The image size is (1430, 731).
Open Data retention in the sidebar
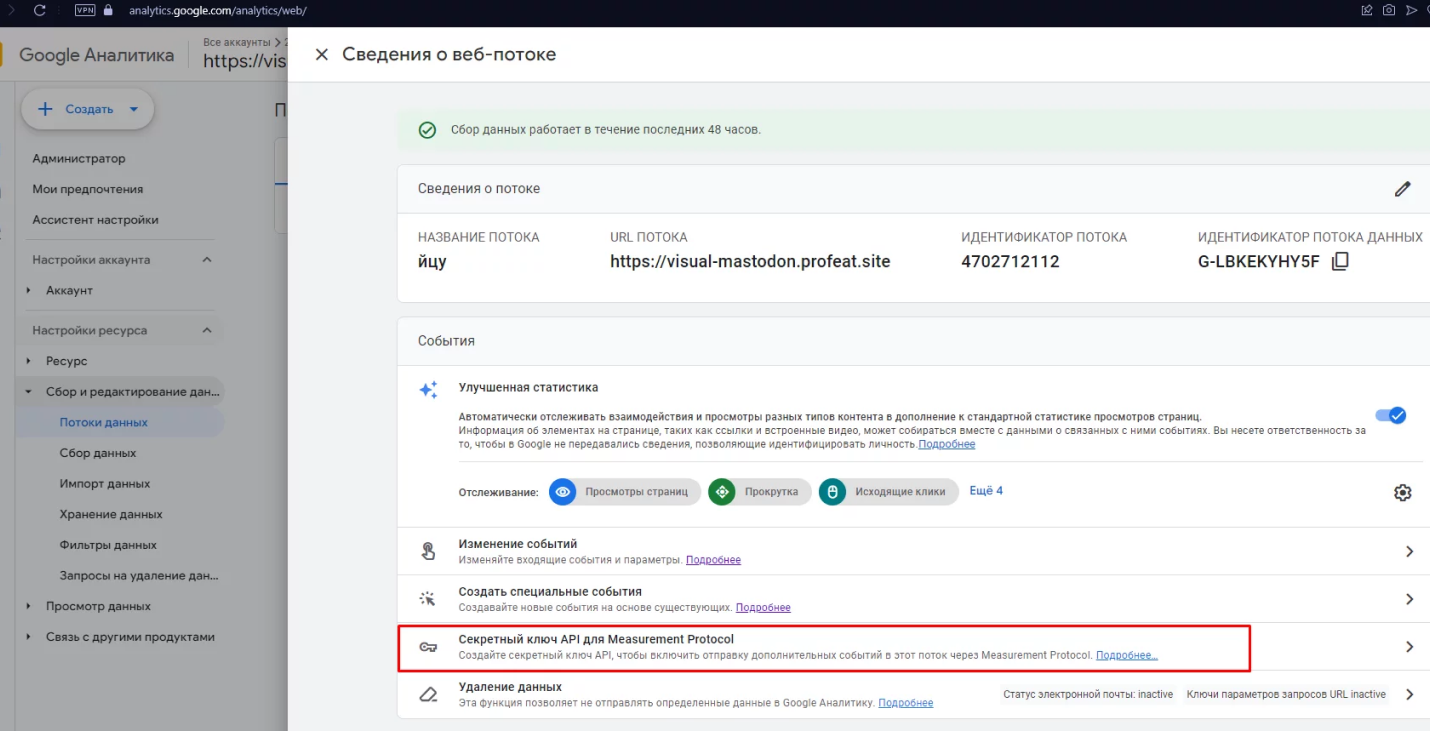(x=110, y=514)
